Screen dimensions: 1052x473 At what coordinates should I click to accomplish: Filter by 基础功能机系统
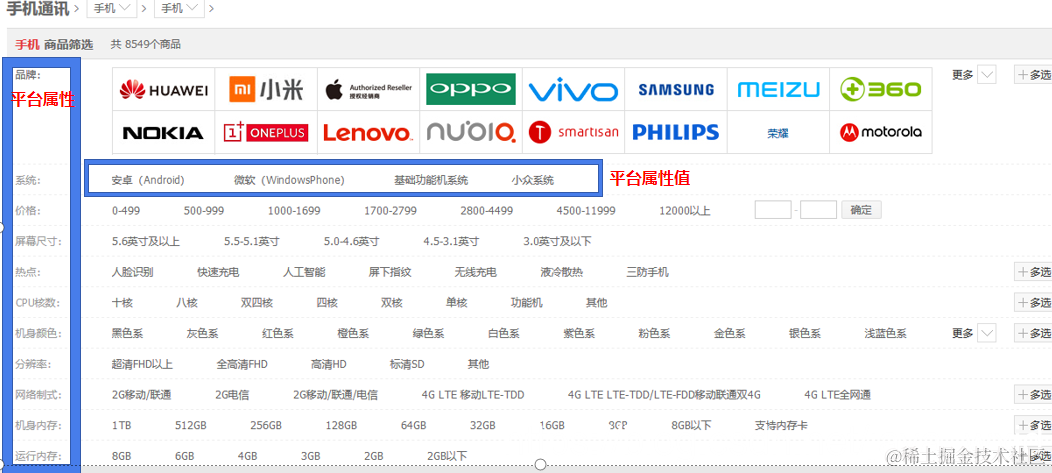pyautogui.click(x=431, y=180)
